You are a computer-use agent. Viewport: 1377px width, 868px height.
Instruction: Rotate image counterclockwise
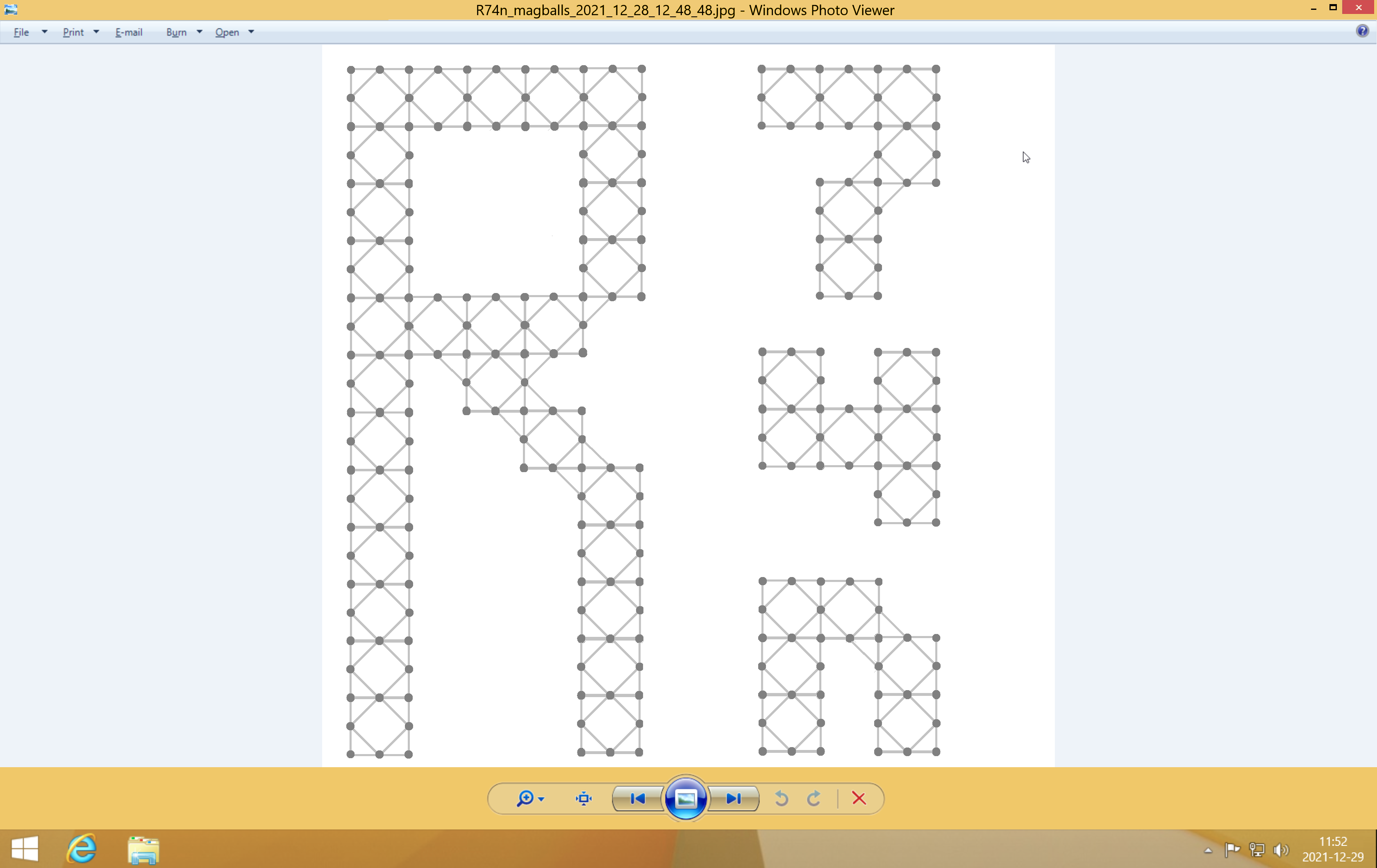click(x=782, y=798)
